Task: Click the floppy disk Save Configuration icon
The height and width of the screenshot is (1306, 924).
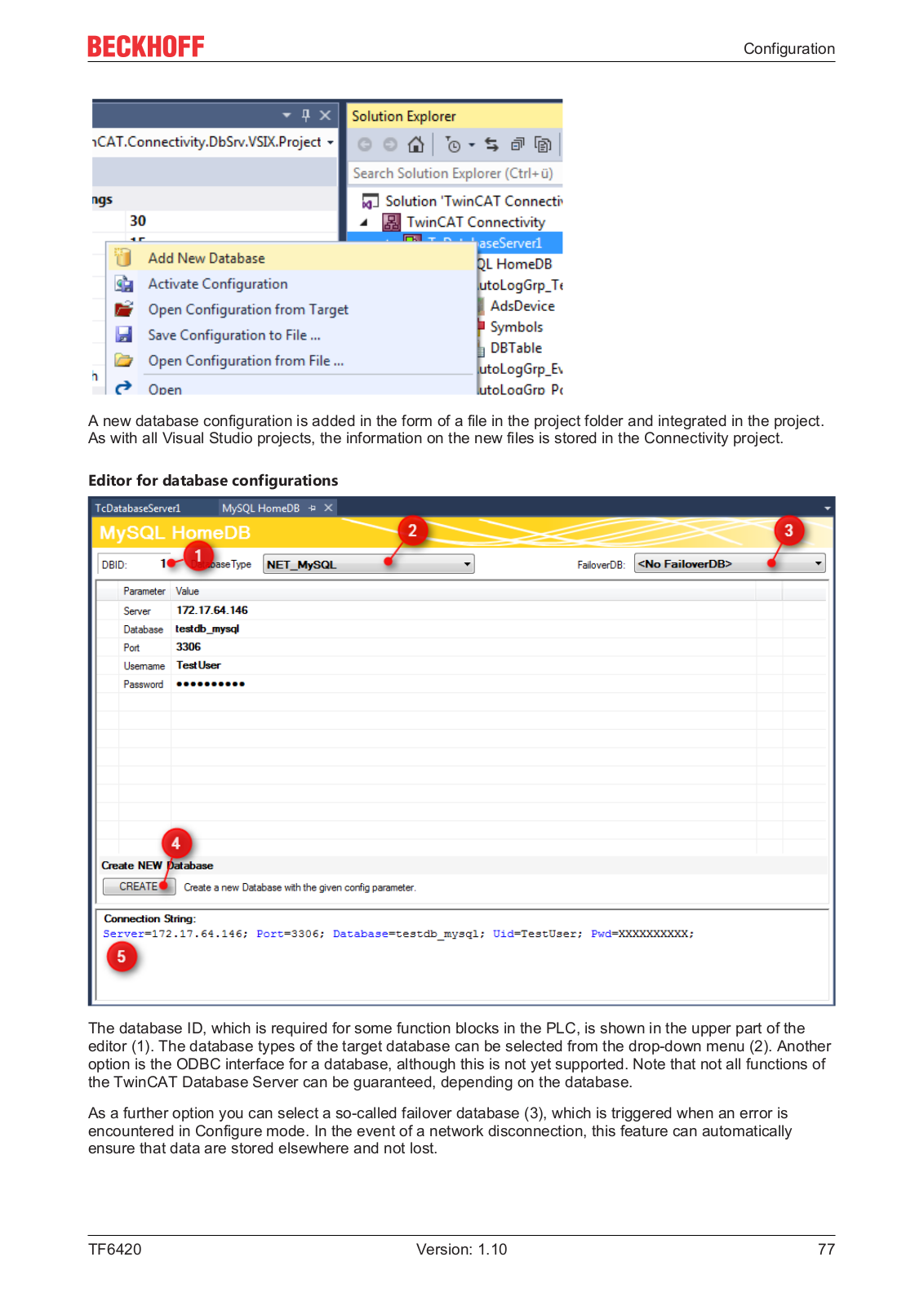Action: coord(123,335)
